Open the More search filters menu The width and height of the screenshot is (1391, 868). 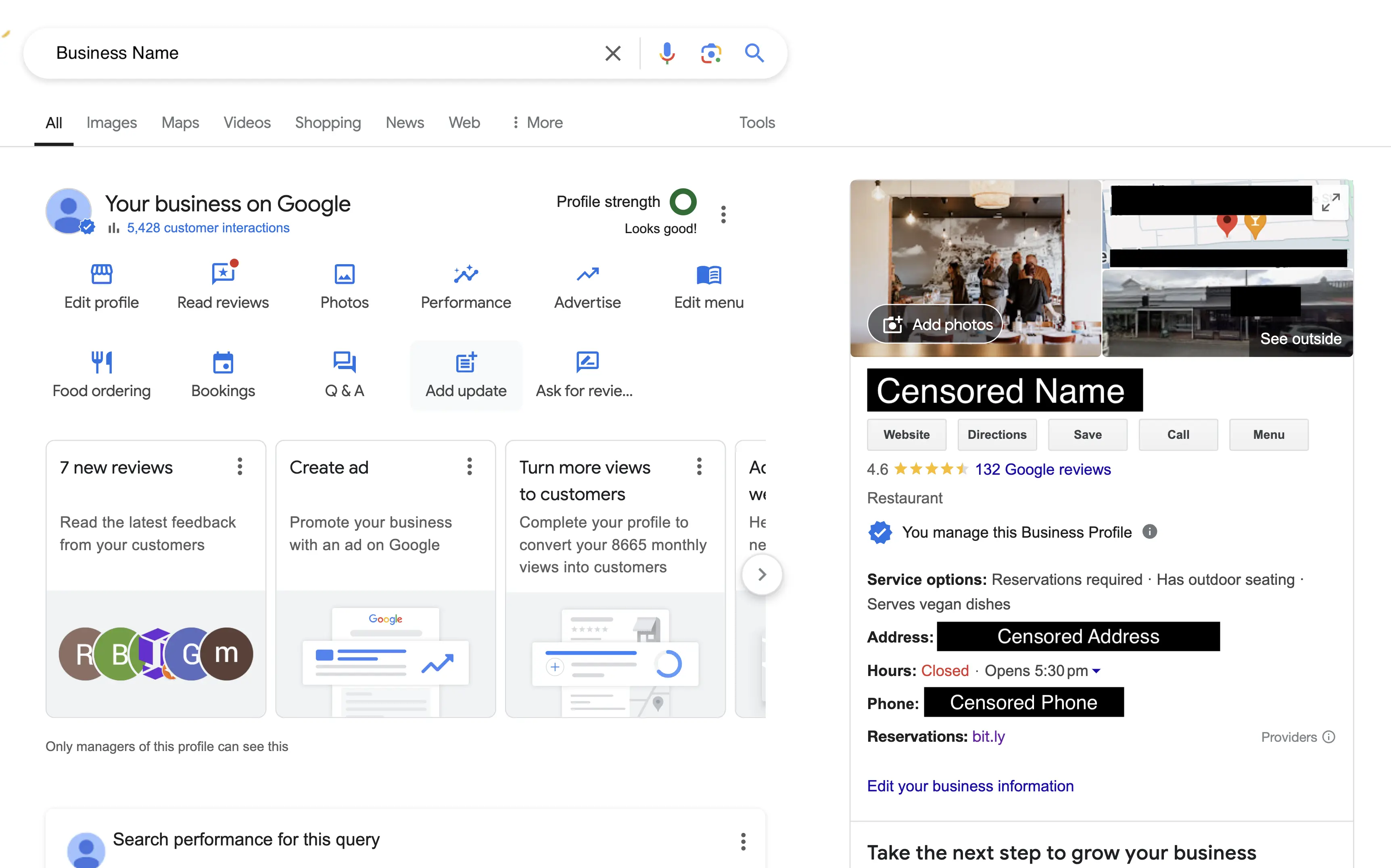pos(537,122)
